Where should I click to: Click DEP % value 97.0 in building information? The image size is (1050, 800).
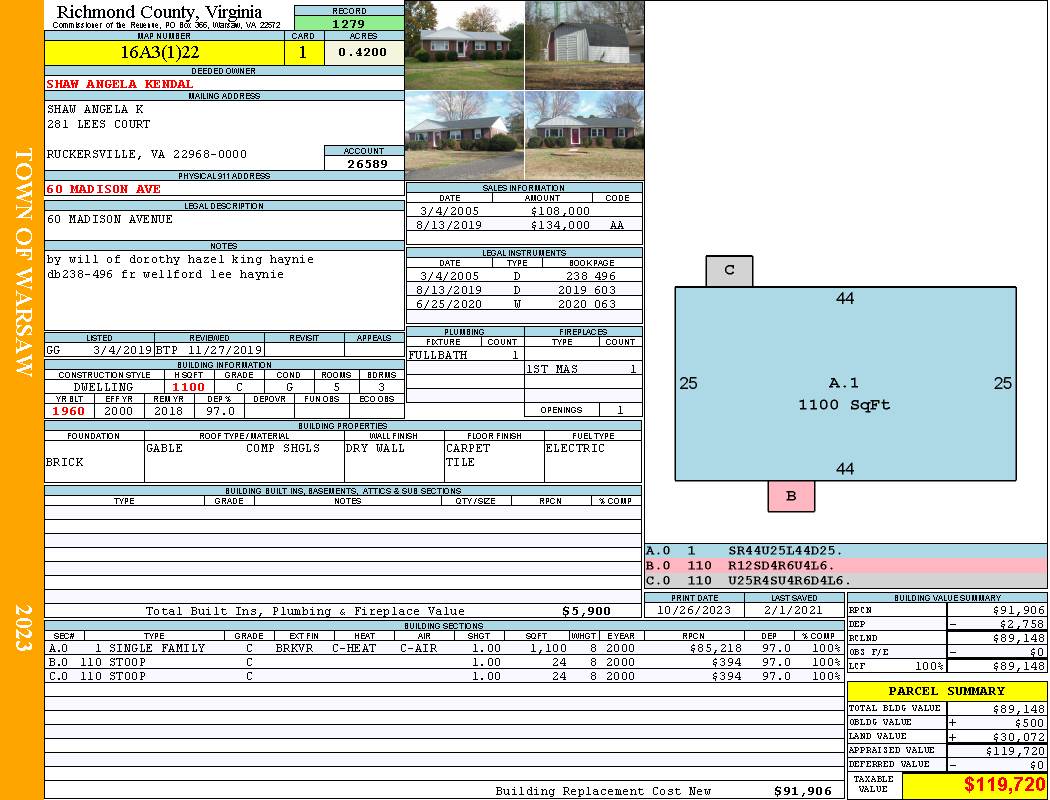(x=220, y=411)
